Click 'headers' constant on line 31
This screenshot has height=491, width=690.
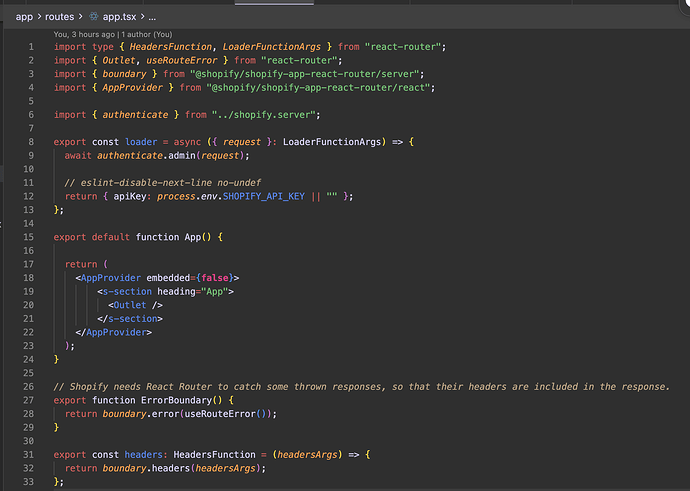tap(143, 454)
